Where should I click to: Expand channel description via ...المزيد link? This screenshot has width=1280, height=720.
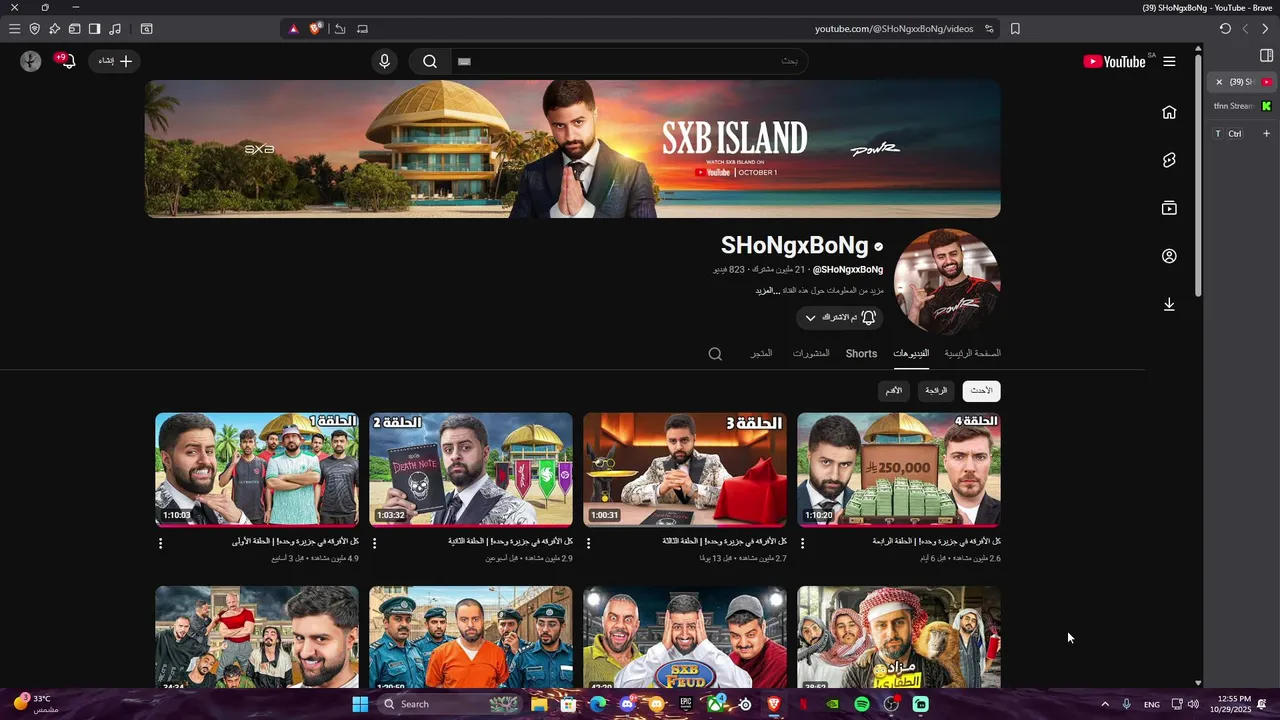(x=766, y=291)
